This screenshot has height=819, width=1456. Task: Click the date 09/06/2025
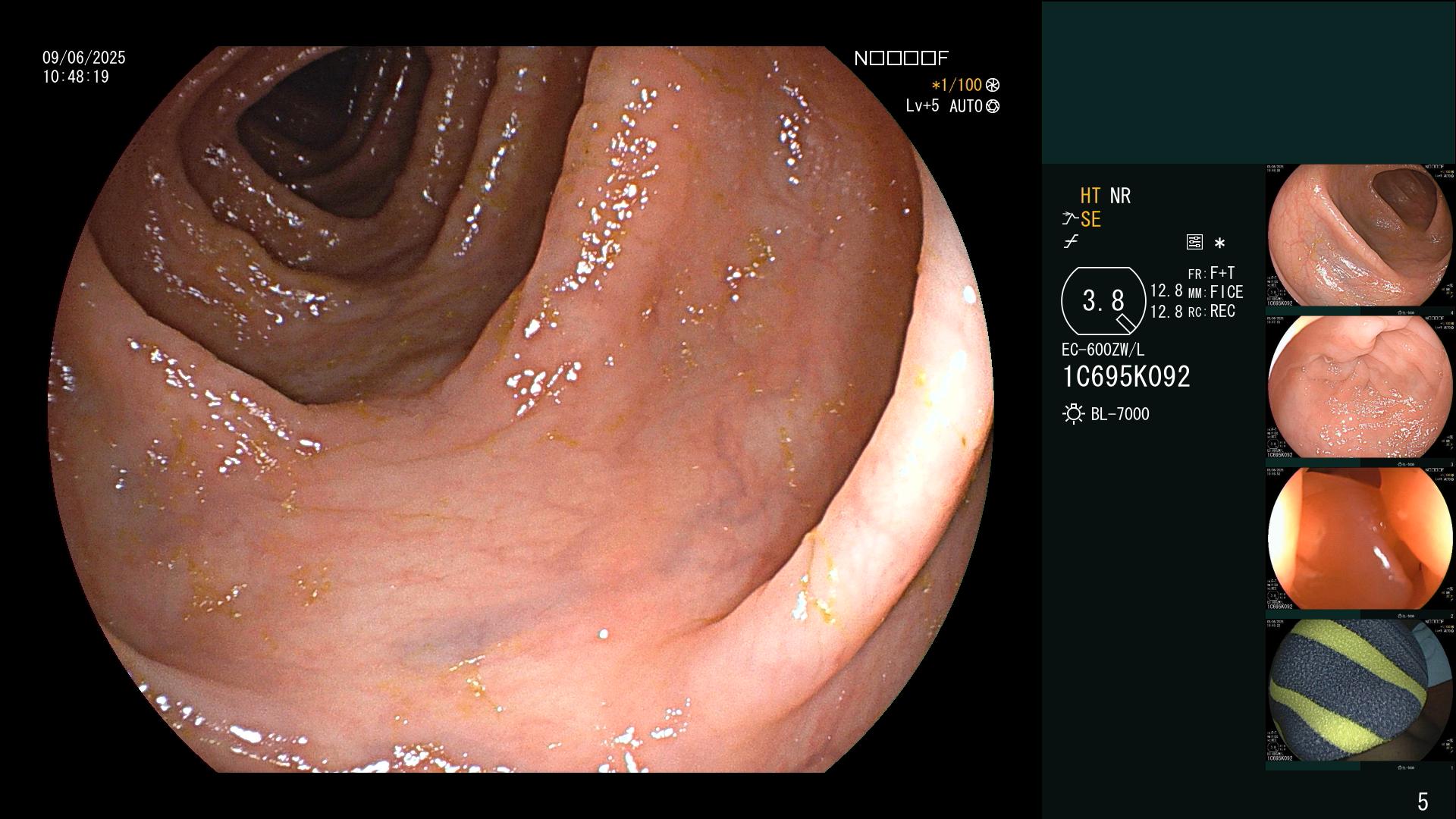(84, 58)
